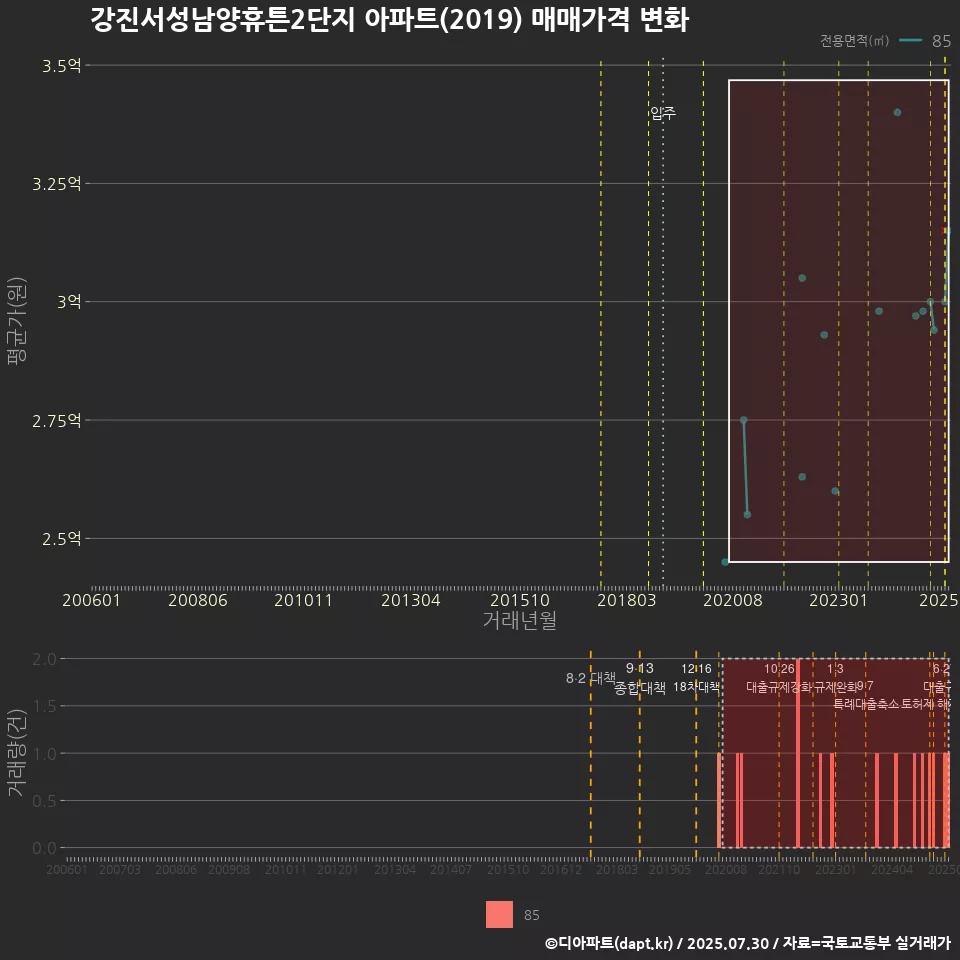Click the pink 85 swatch in the bottom legend
Viewport: 960px width, 960px height.
coord(499,914)
